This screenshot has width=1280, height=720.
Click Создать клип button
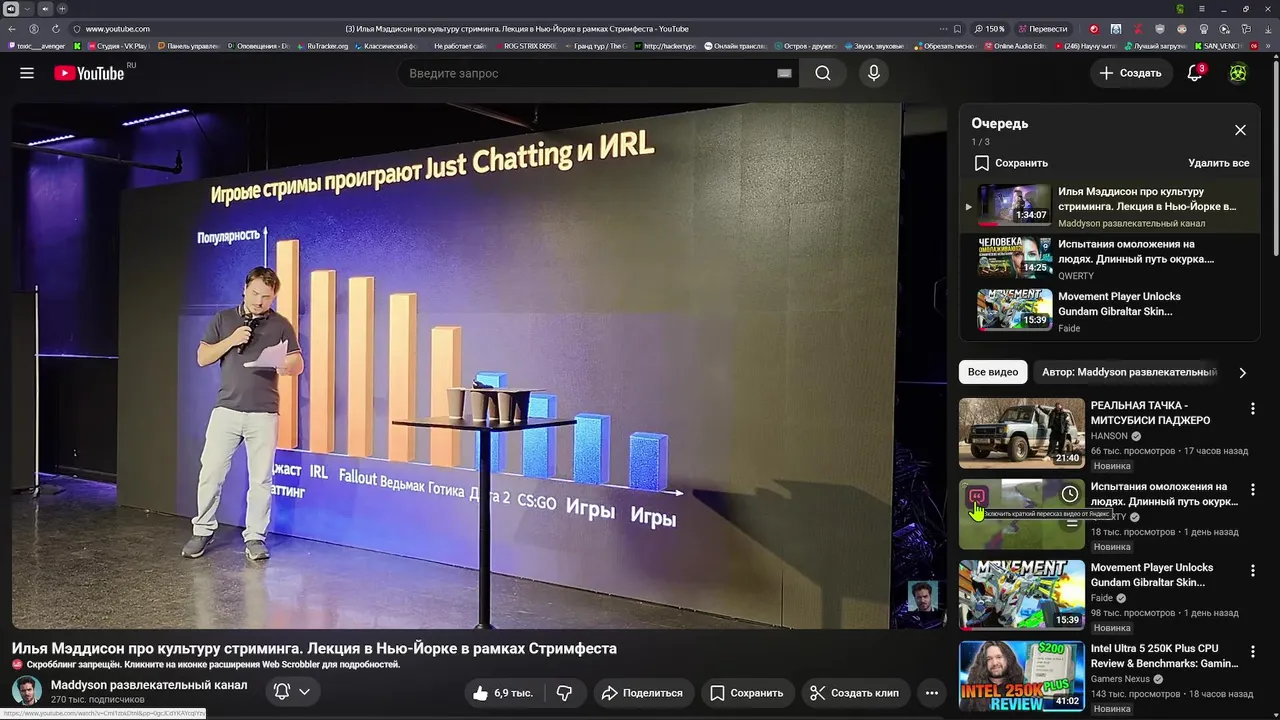click(854, 693)
